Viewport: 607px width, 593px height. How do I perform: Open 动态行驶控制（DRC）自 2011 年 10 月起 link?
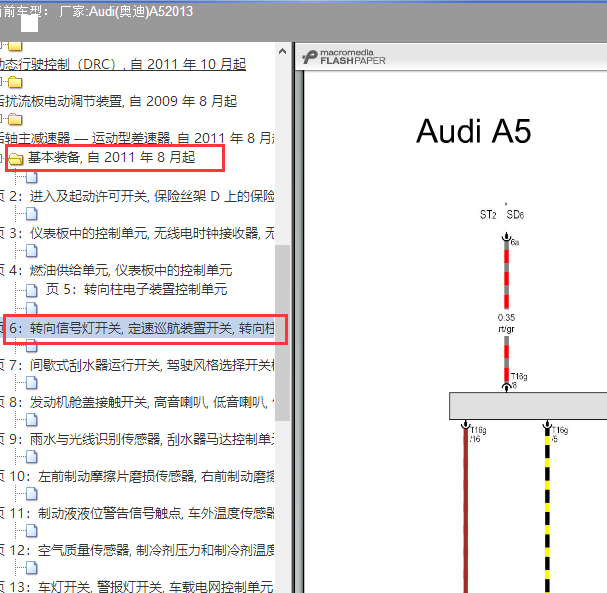pos(123,64)
